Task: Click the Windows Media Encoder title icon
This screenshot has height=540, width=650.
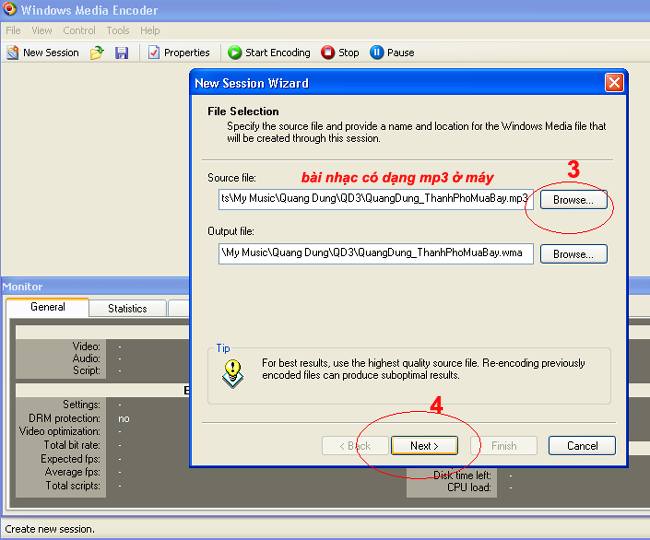Action: point(9,11)
